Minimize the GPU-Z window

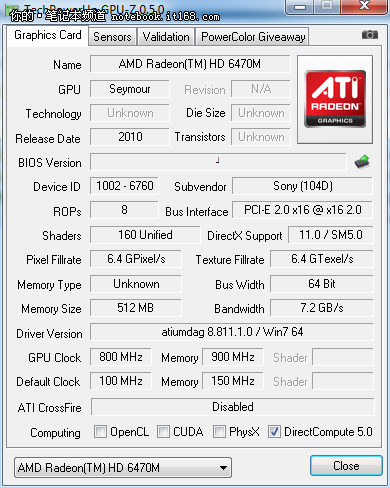click(x=300, y=7)
